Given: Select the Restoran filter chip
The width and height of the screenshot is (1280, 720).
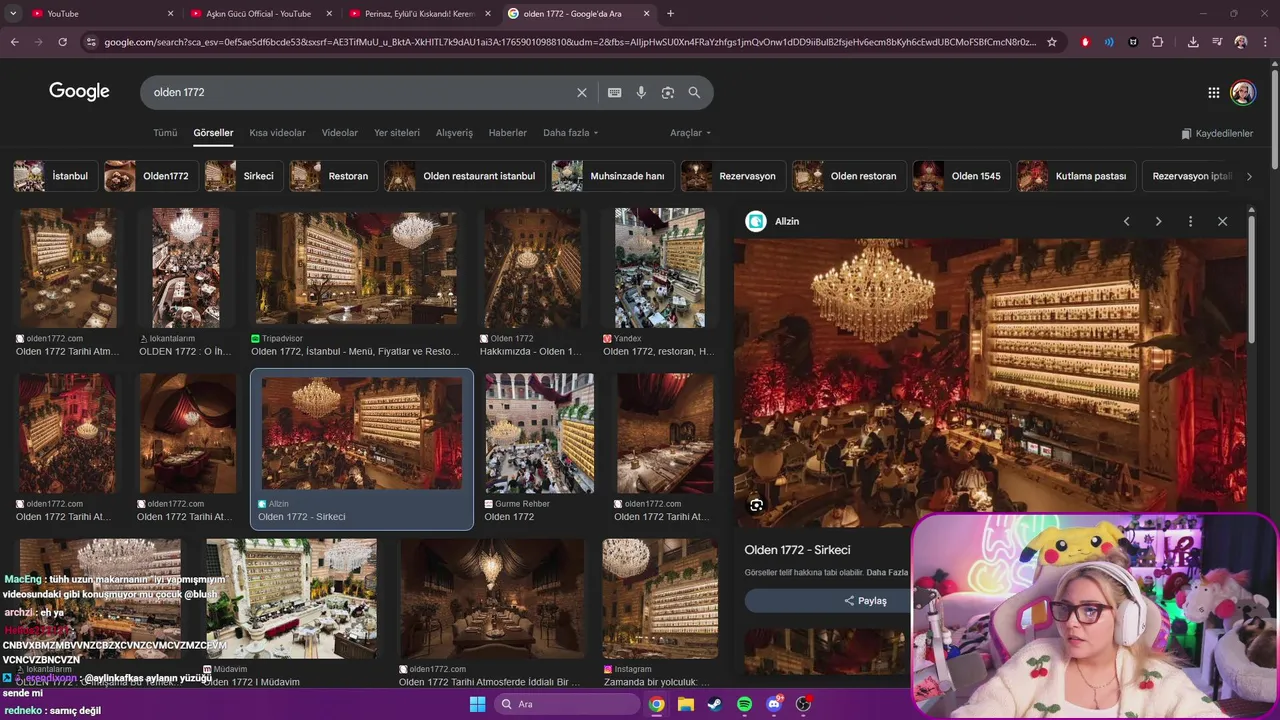Looking at the screenshot, I should [332, 176].
